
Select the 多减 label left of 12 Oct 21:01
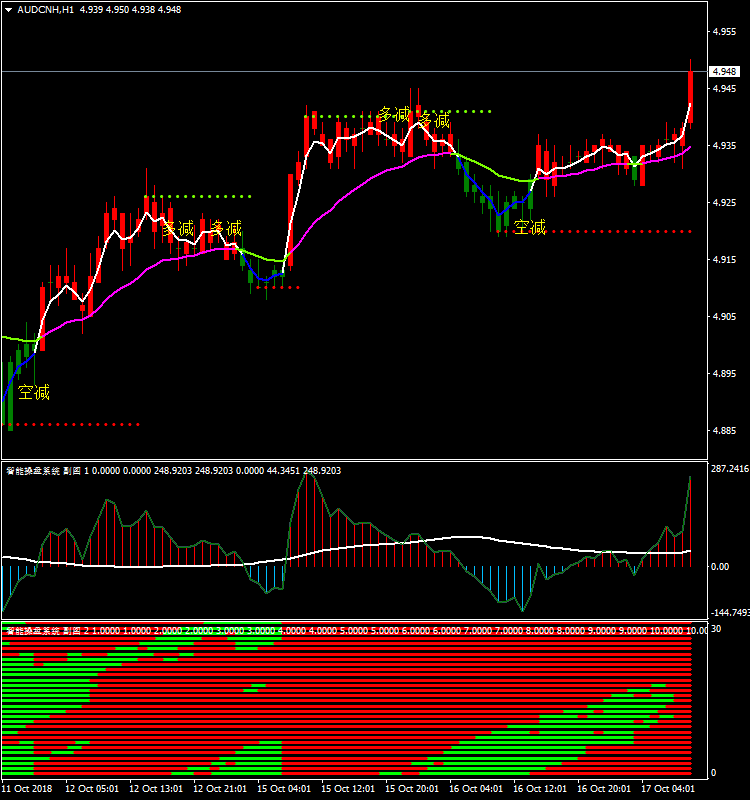tap(178, 228)
